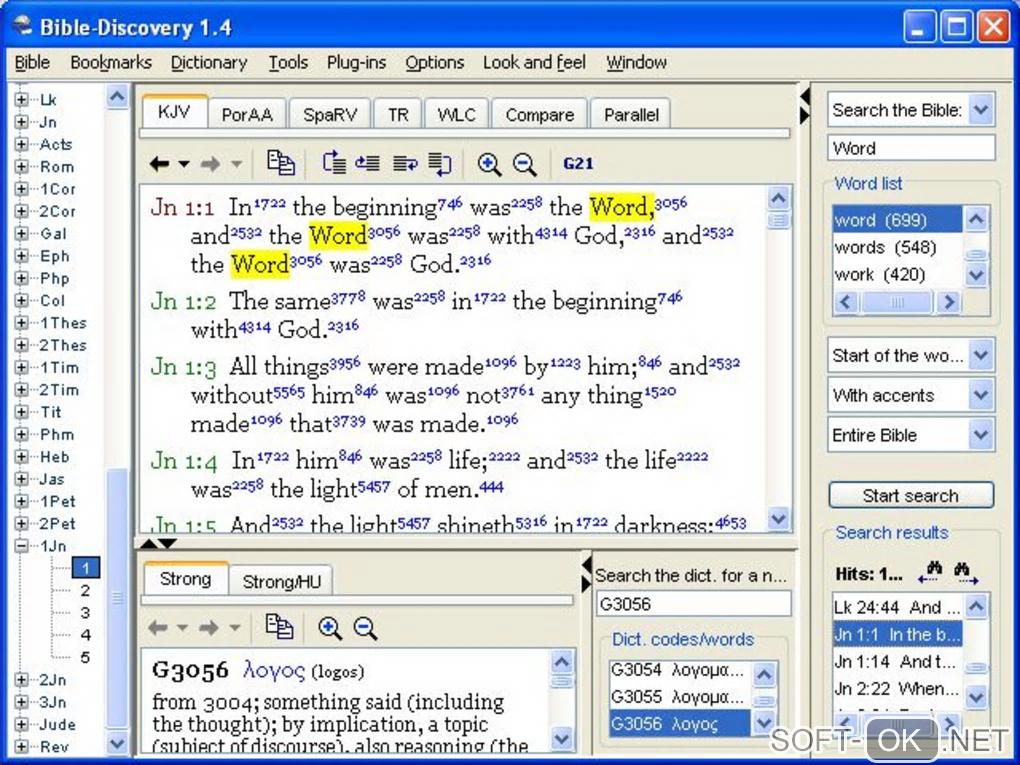Image resolution: width=1020 pixels, height=765 pixels.
Task: Zoom out the Bible text
Action: 524,164
